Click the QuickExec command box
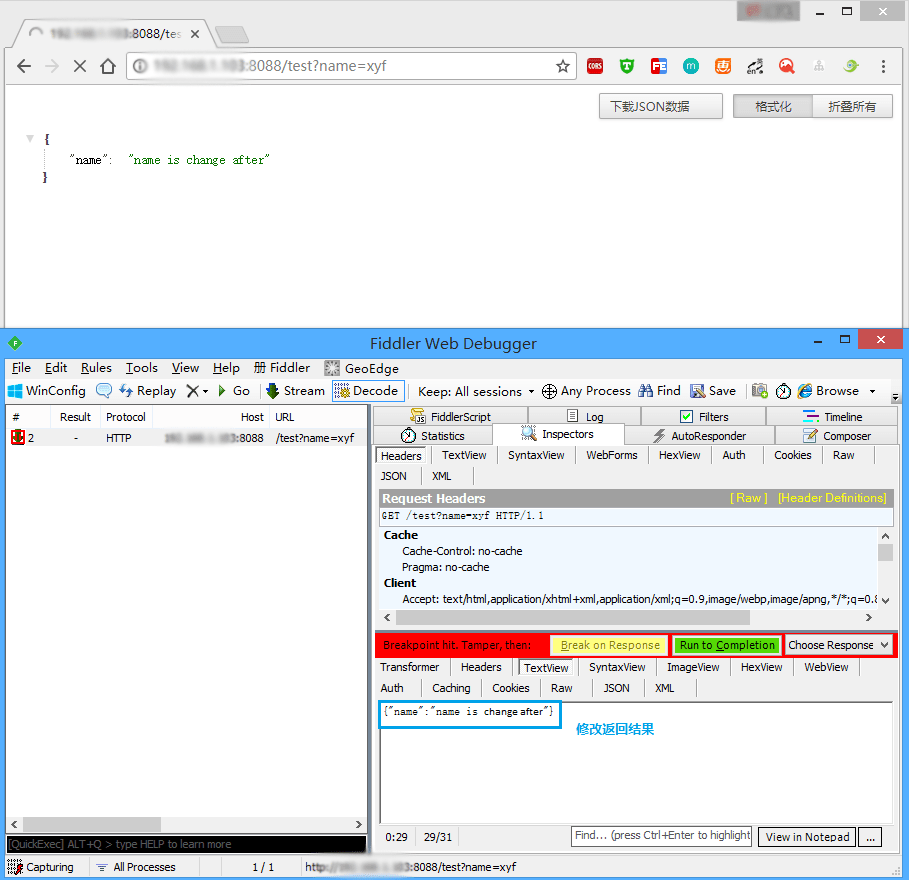The height and width of the screenshot is (880, 909). pyautogui.click(x=186, y=844)
